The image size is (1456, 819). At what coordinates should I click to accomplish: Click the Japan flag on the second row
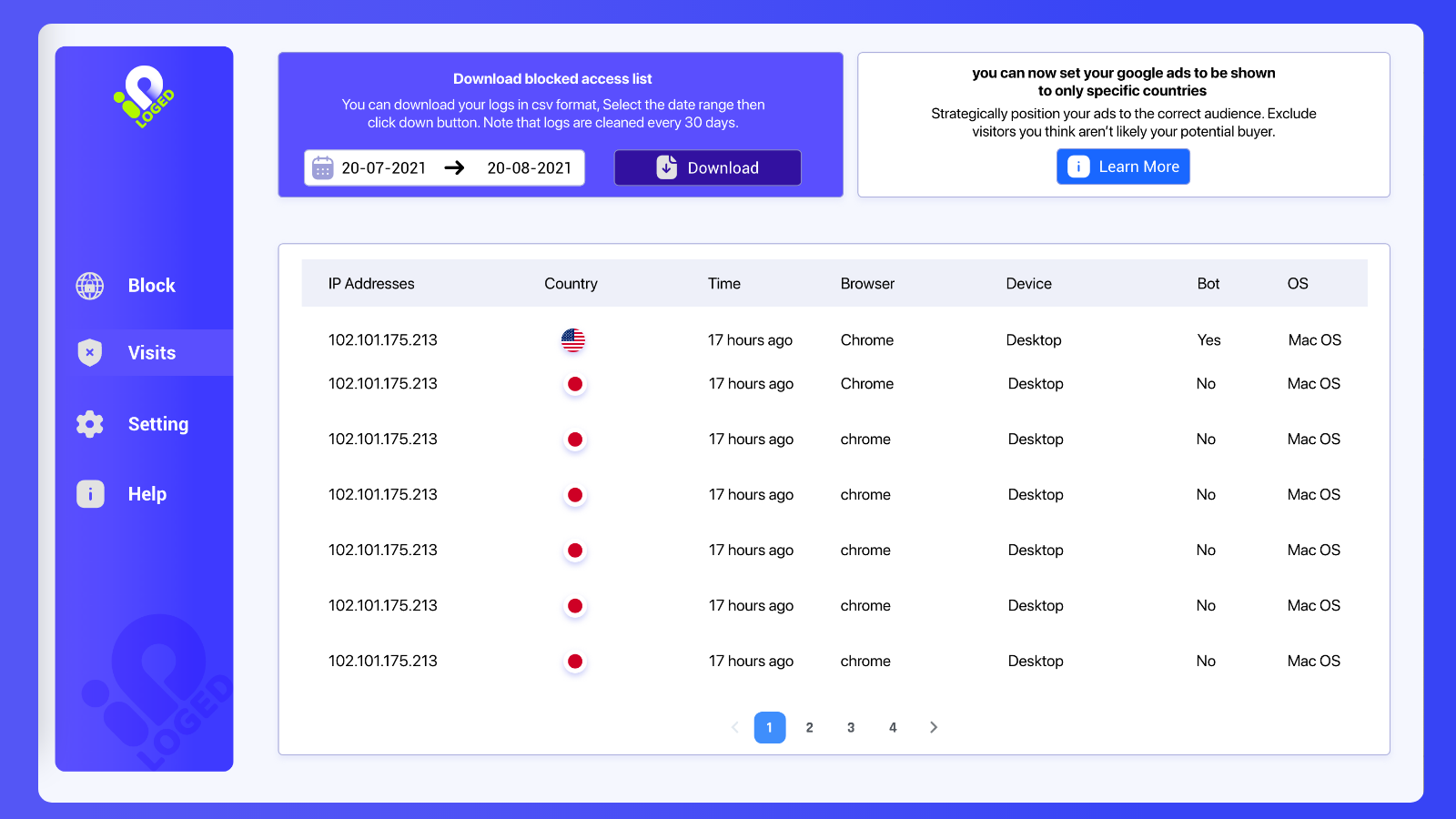574,383
